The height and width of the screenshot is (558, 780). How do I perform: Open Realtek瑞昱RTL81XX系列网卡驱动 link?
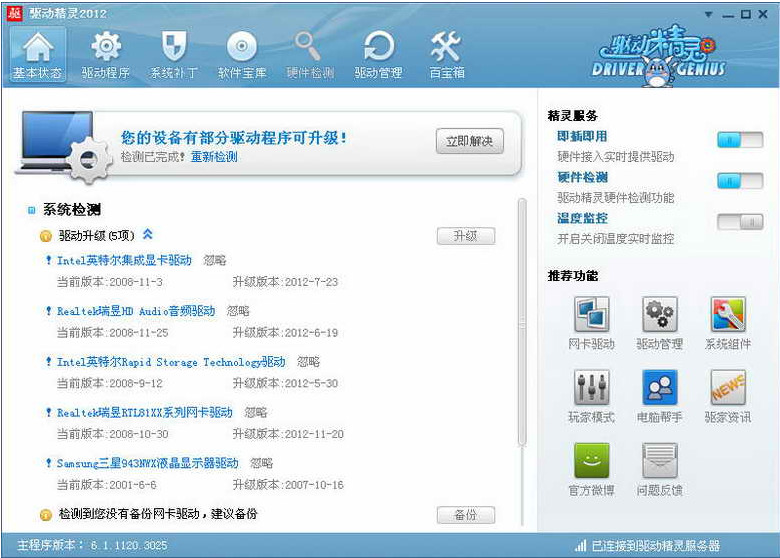(x=144, y=413)
